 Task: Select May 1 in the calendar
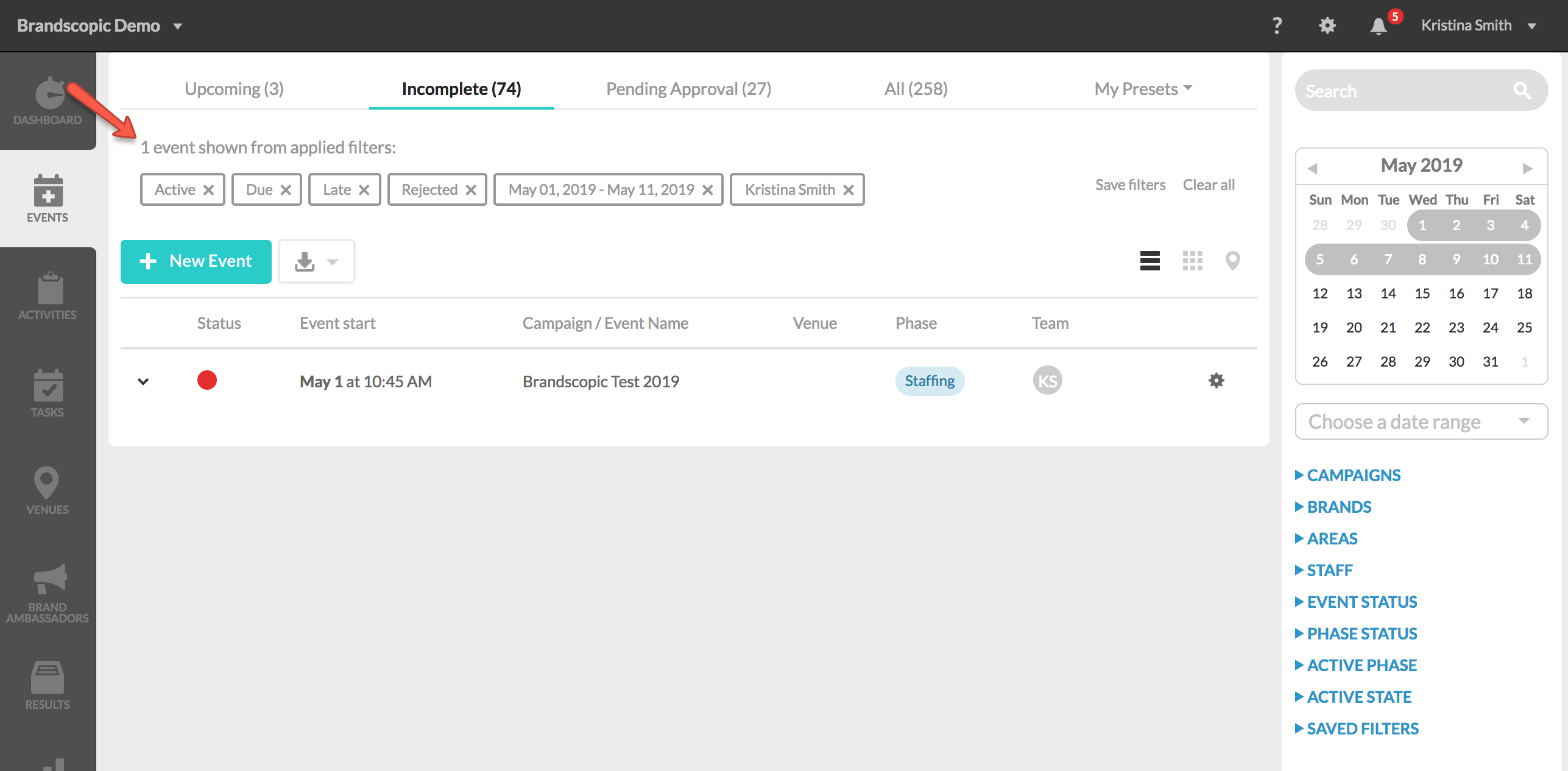[x=1422, y=225]
